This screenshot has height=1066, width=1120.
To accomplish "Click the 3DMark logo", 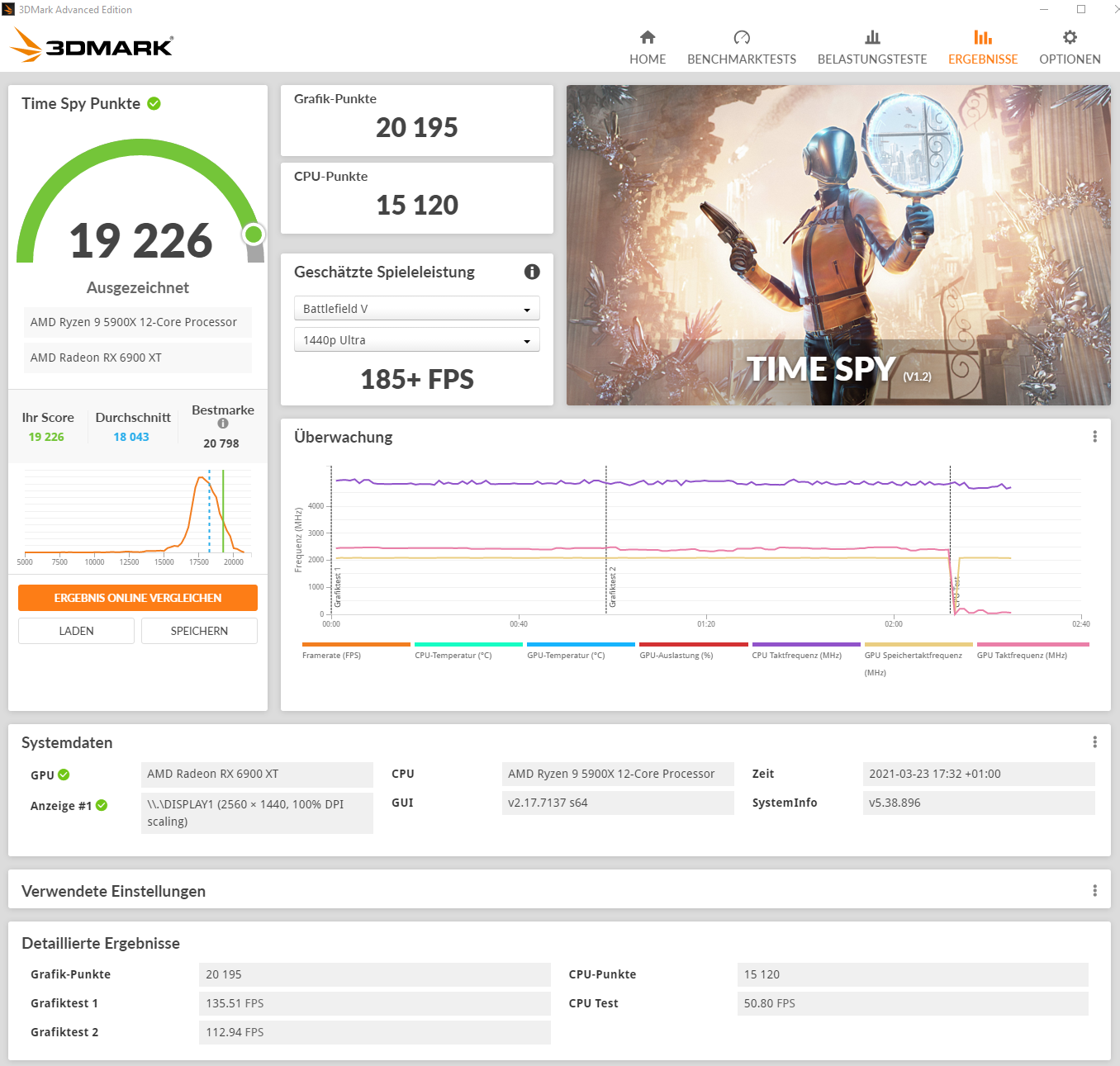I will click(x=91, y=45).
